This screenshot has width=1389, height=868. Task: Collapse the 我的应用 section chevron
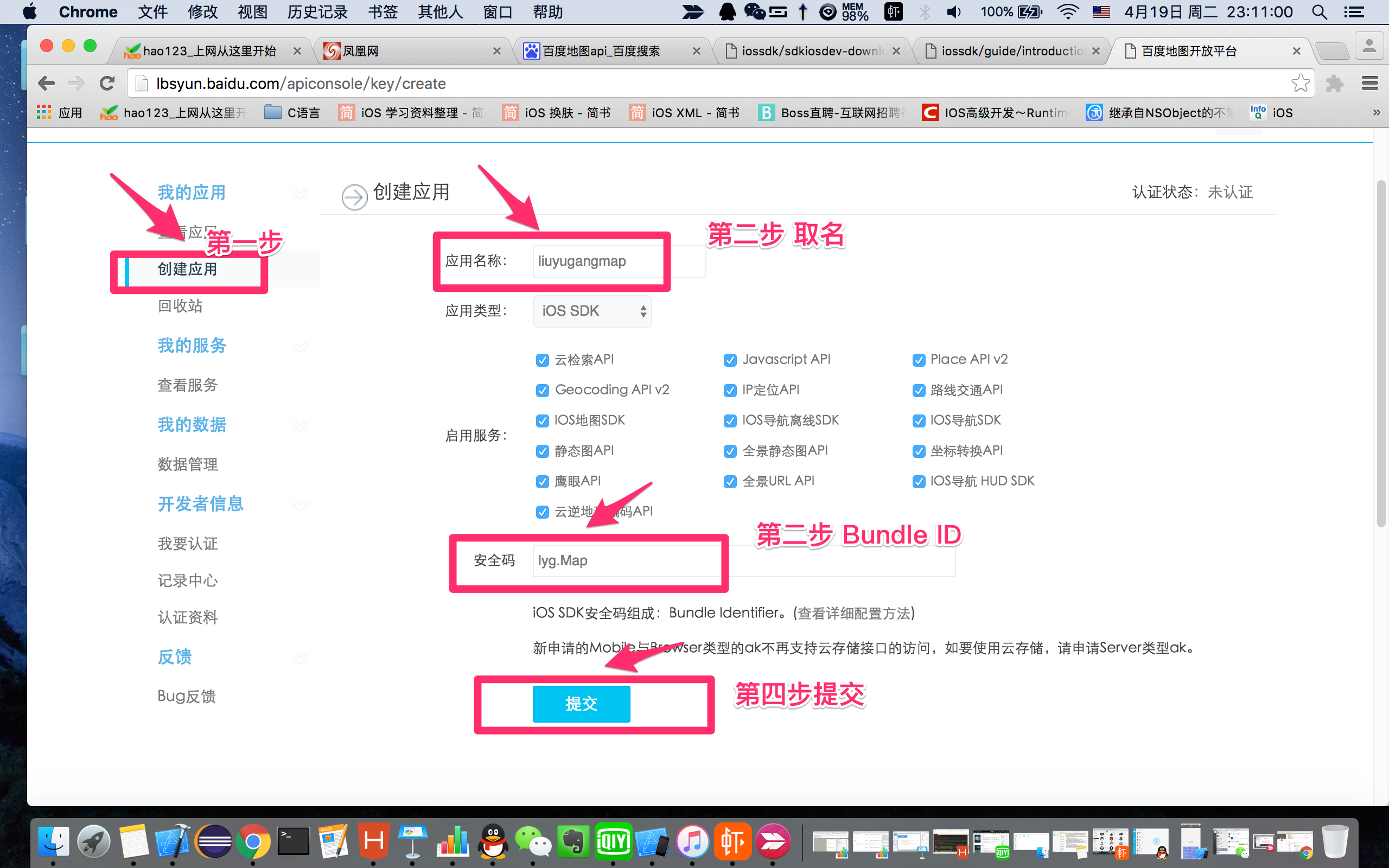(x=301, y=194)
